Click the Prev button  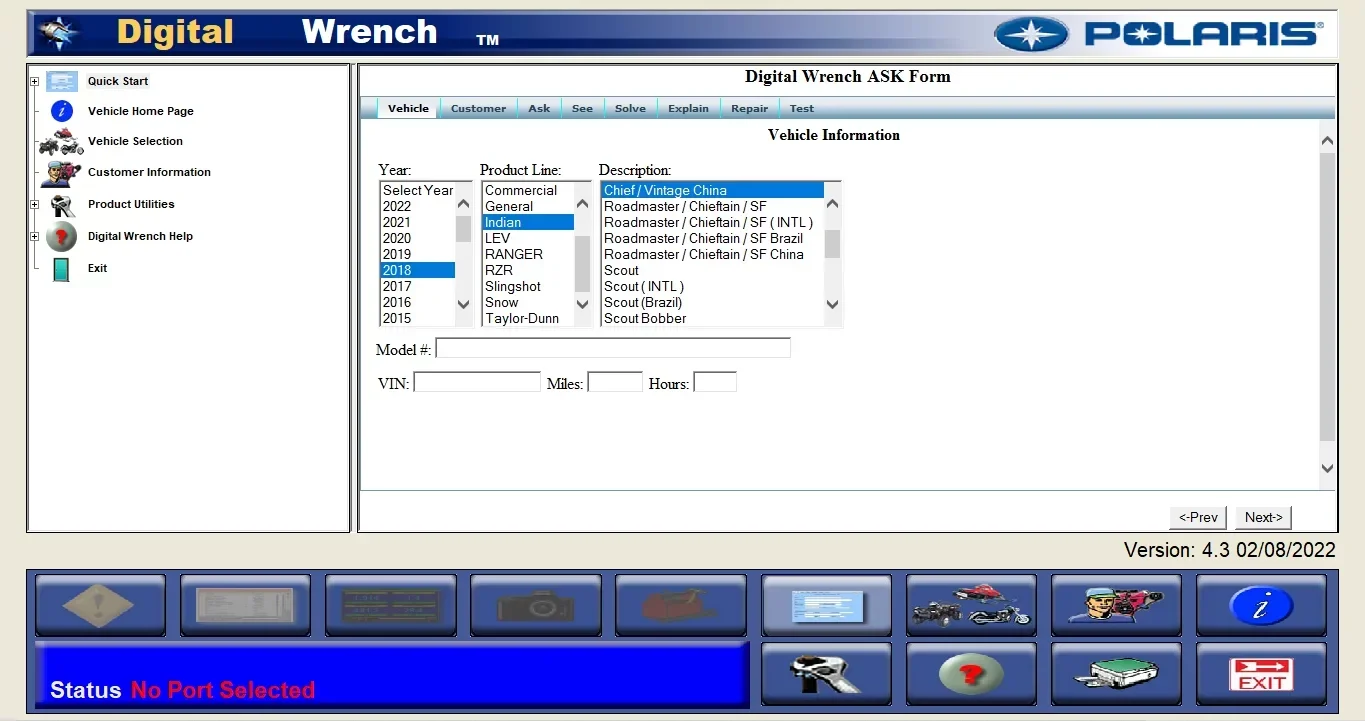[x=1197, y=517]
